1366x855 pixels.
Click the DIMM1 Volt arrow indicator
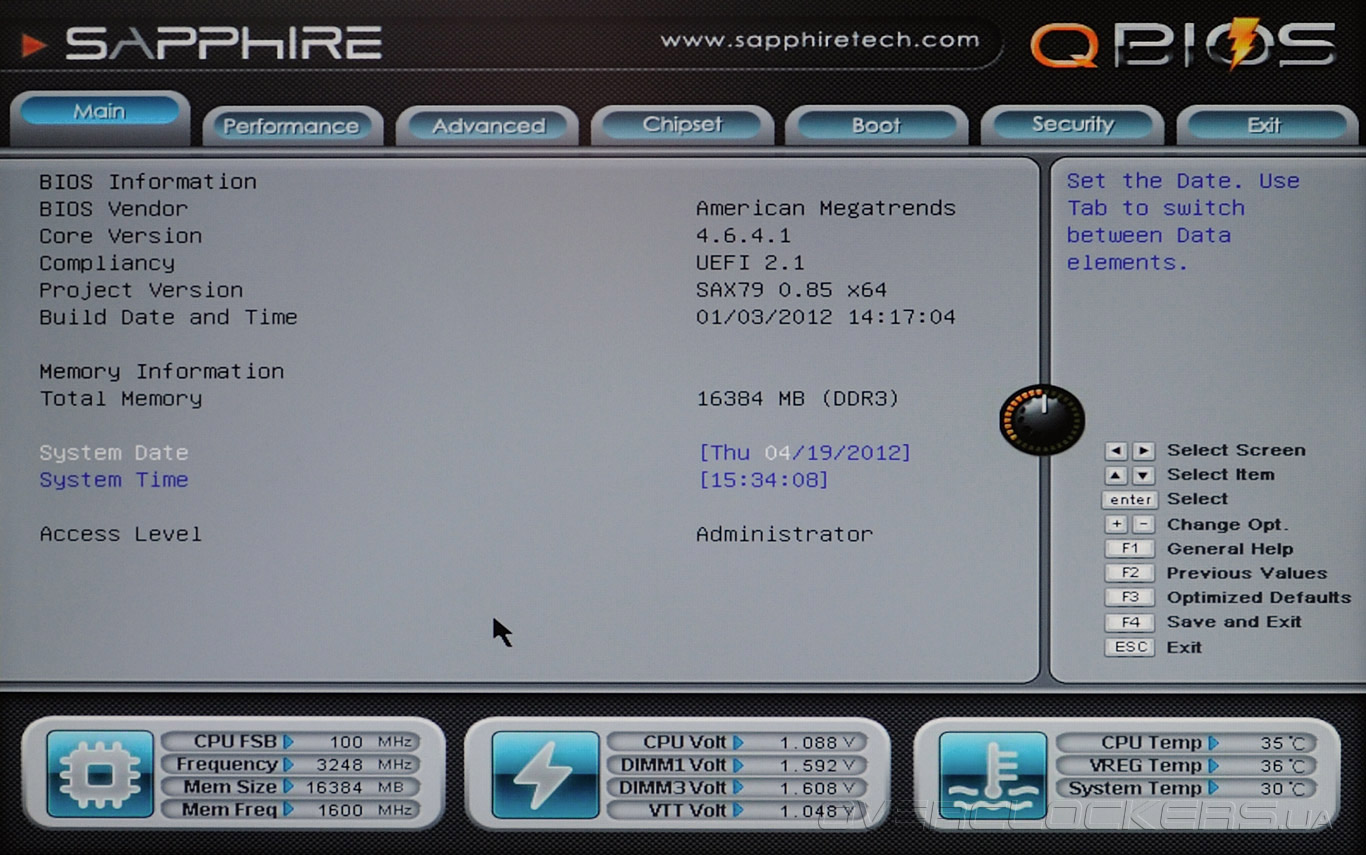[x=738, y=765]
